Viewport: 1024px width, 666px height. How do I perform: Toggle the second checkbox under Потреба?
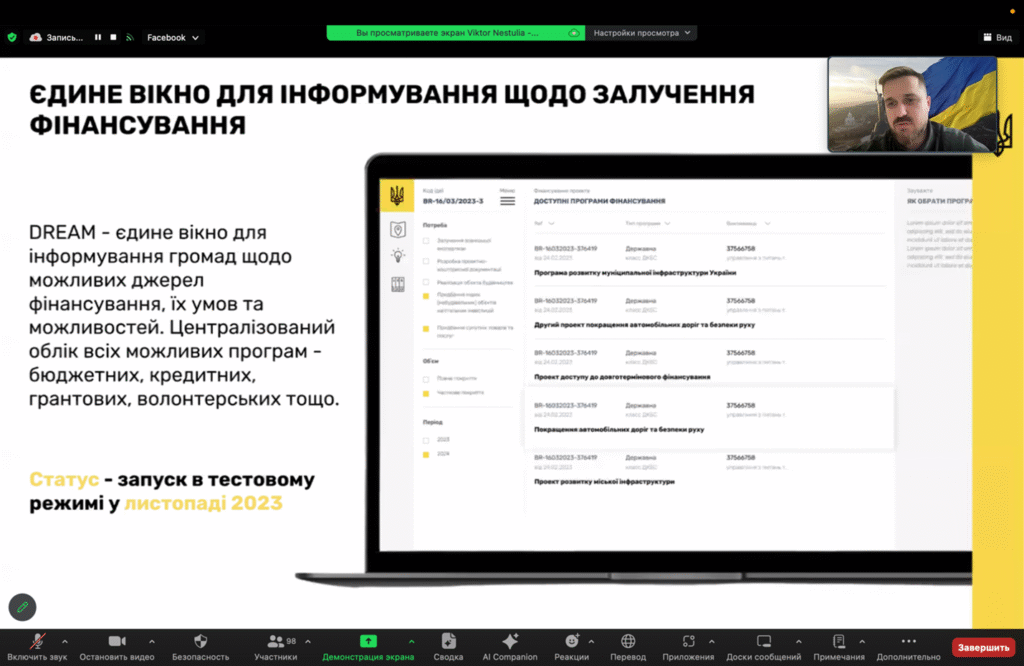[426, 261]
